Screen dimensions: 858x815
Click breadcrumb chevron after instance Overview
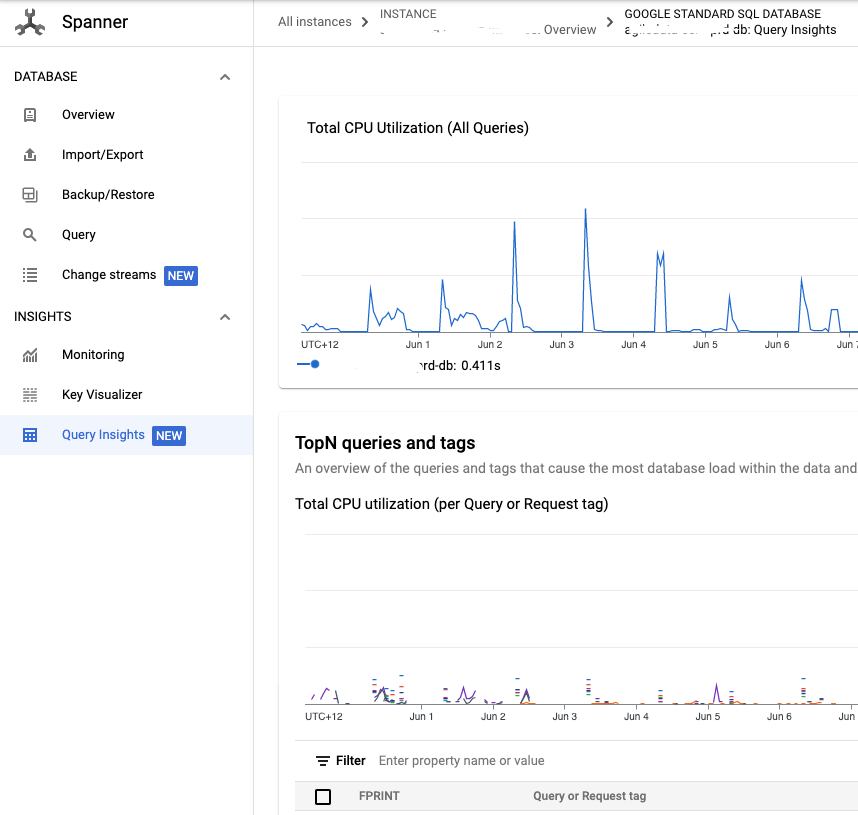point(610,22)
